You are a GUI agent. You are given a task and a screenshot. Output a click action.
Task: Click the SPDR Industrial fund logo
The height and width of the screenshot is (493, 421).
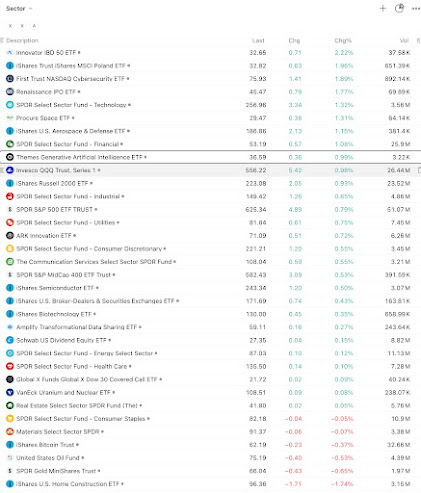coord(10,196)
